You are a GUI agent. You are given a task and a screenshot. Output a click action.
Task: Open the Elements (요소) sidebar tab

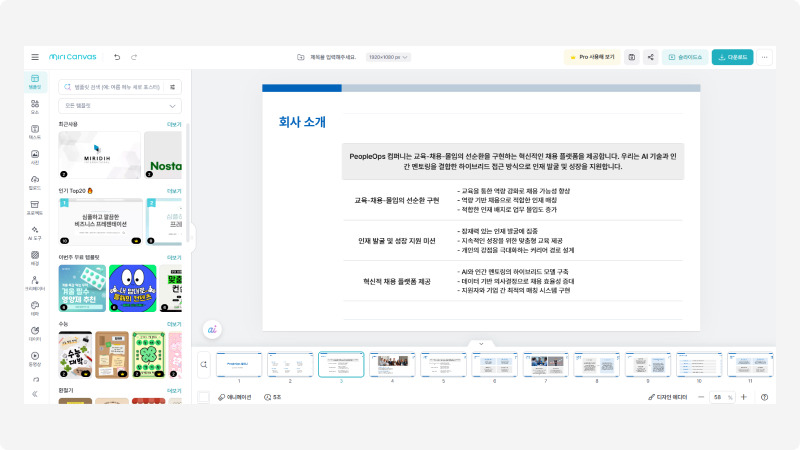(x=35, y=107)
